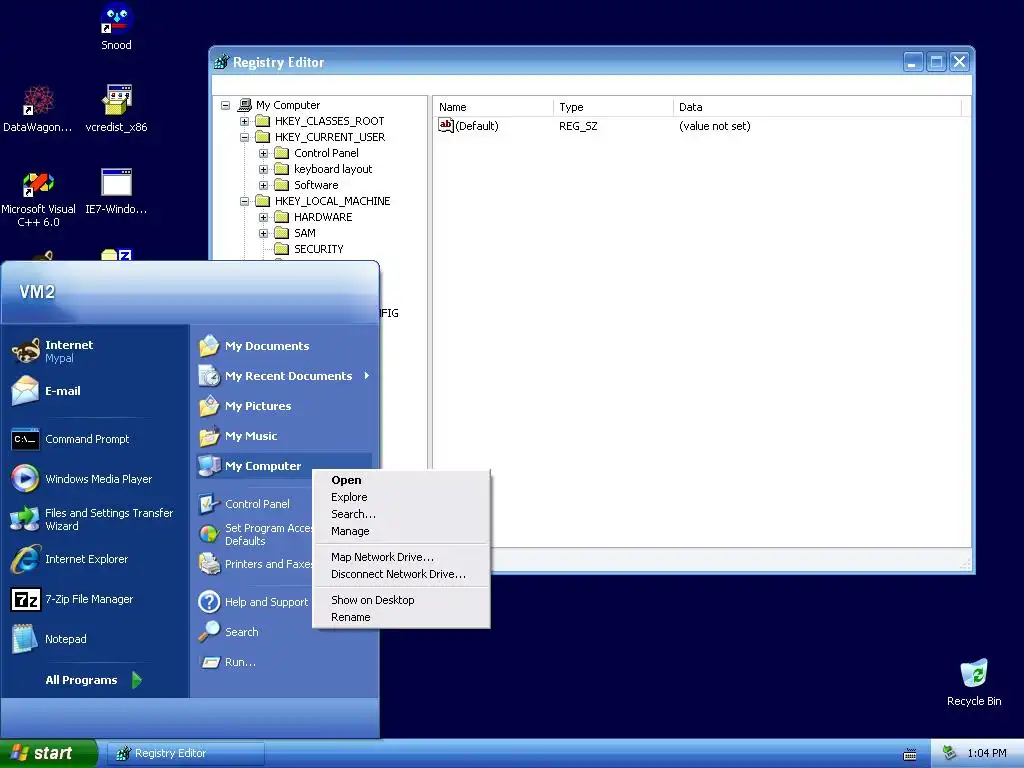Open Notepad icon in Start menu
This screenshot has width=1024, height=768.
pos(25,639)
